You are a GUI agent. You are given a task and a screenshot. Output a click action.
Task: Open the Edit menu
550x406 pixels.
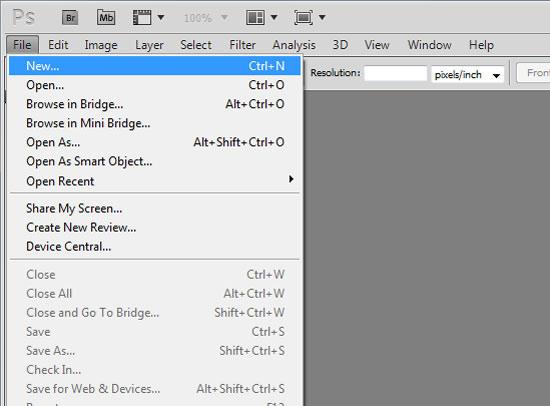[x=58, y=45]
